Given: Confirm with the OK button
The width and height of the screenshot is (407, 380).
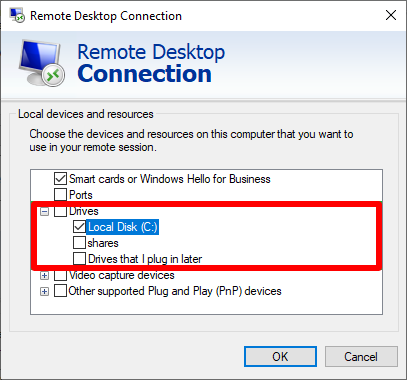Looking at the screenshot, I should click(x=280, y=357).
